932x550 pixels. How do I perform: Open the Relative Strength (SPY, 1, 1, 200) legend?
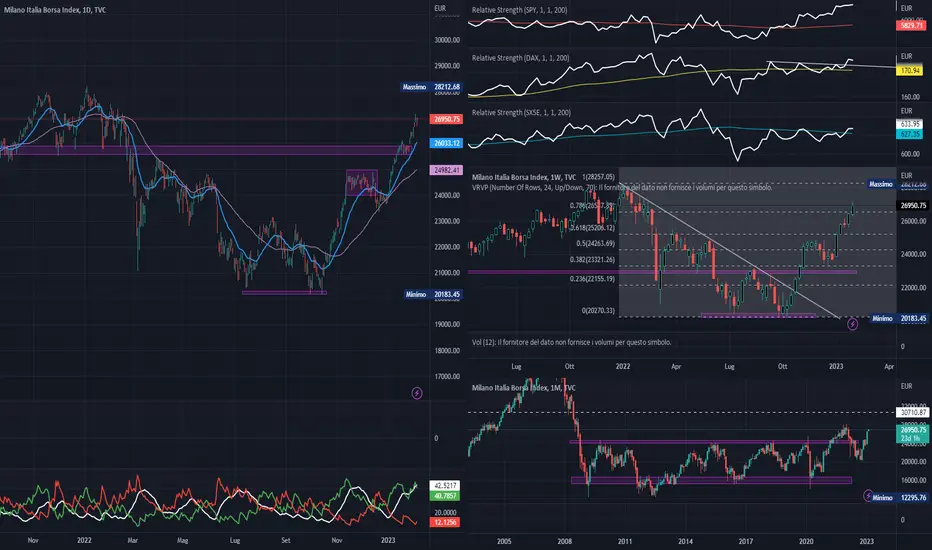519,10
